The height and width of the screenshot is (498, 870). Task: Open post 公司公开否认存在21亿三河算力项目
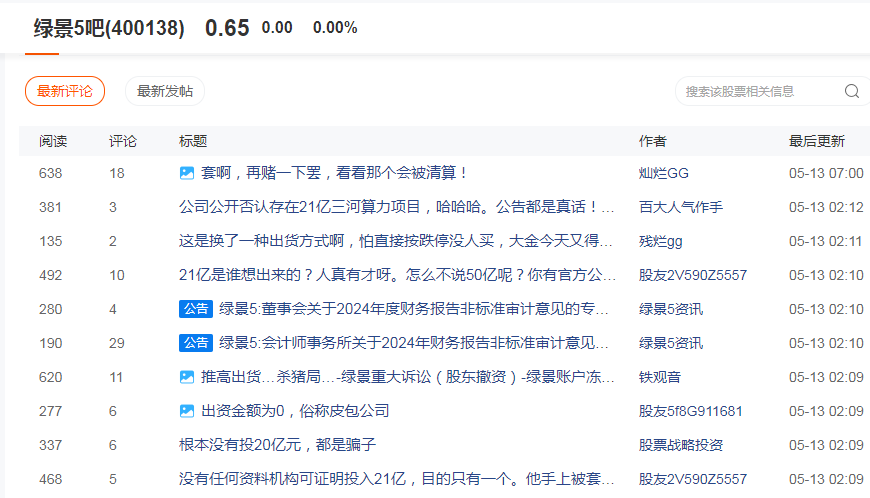[397, 207]
